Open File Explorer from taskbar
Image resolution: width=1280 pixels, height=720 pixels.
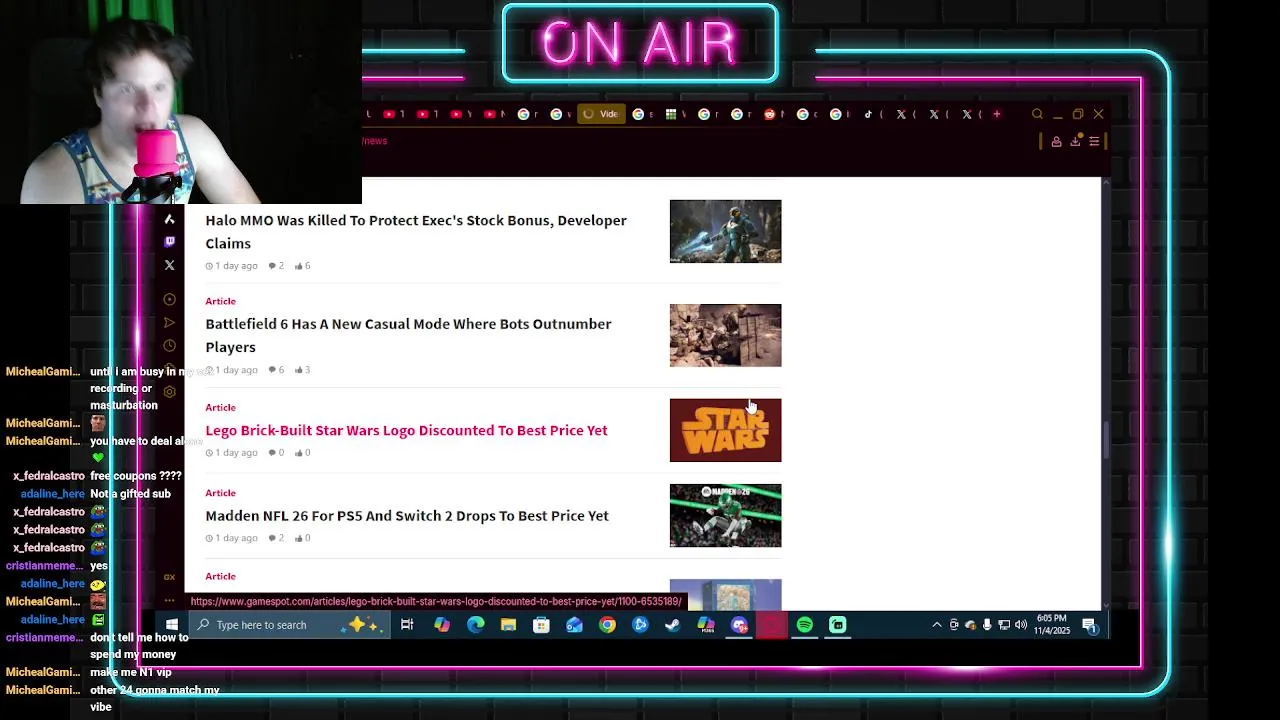click(508, 625)
